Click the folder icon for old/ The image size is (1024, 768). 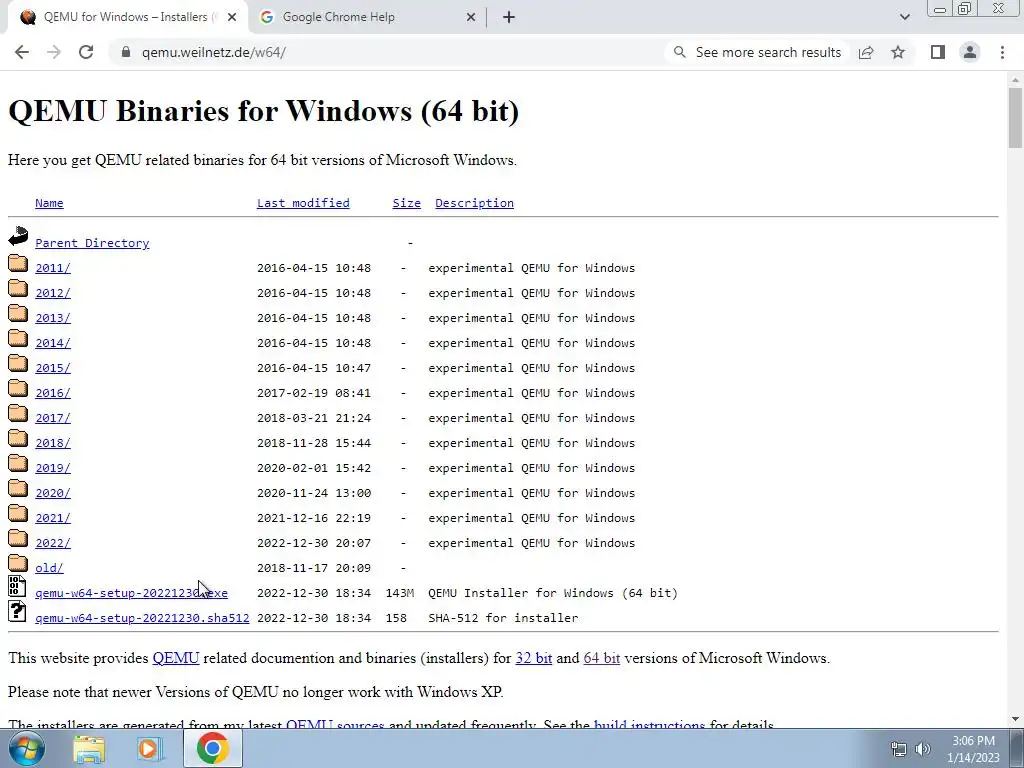click(18, 563)
